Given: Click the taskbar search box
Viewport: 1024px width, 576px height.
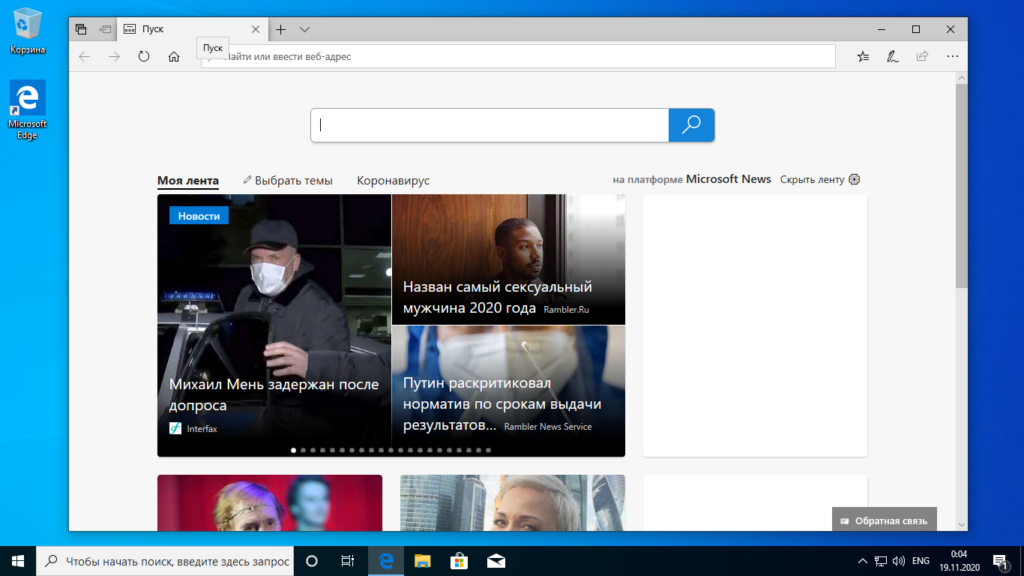Looking at the screenshot, I should 165,561.
